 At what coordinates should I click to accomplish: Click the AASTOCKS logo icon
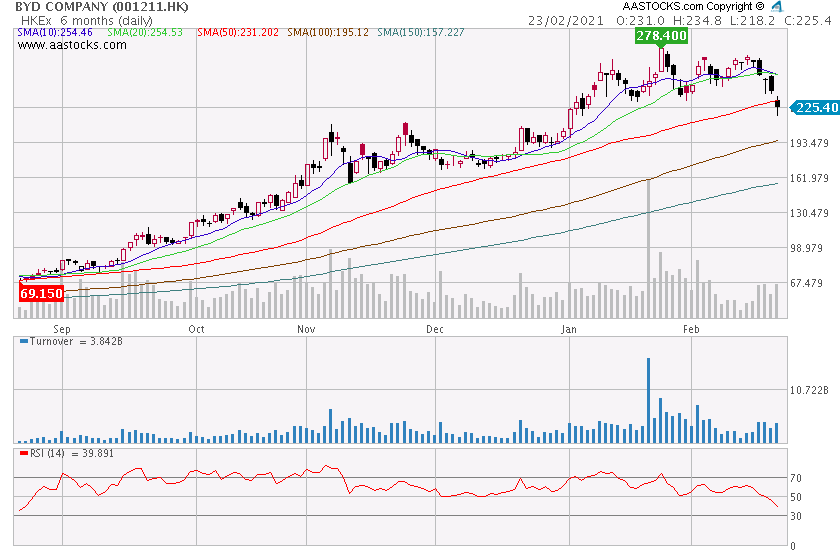[777, 6]
